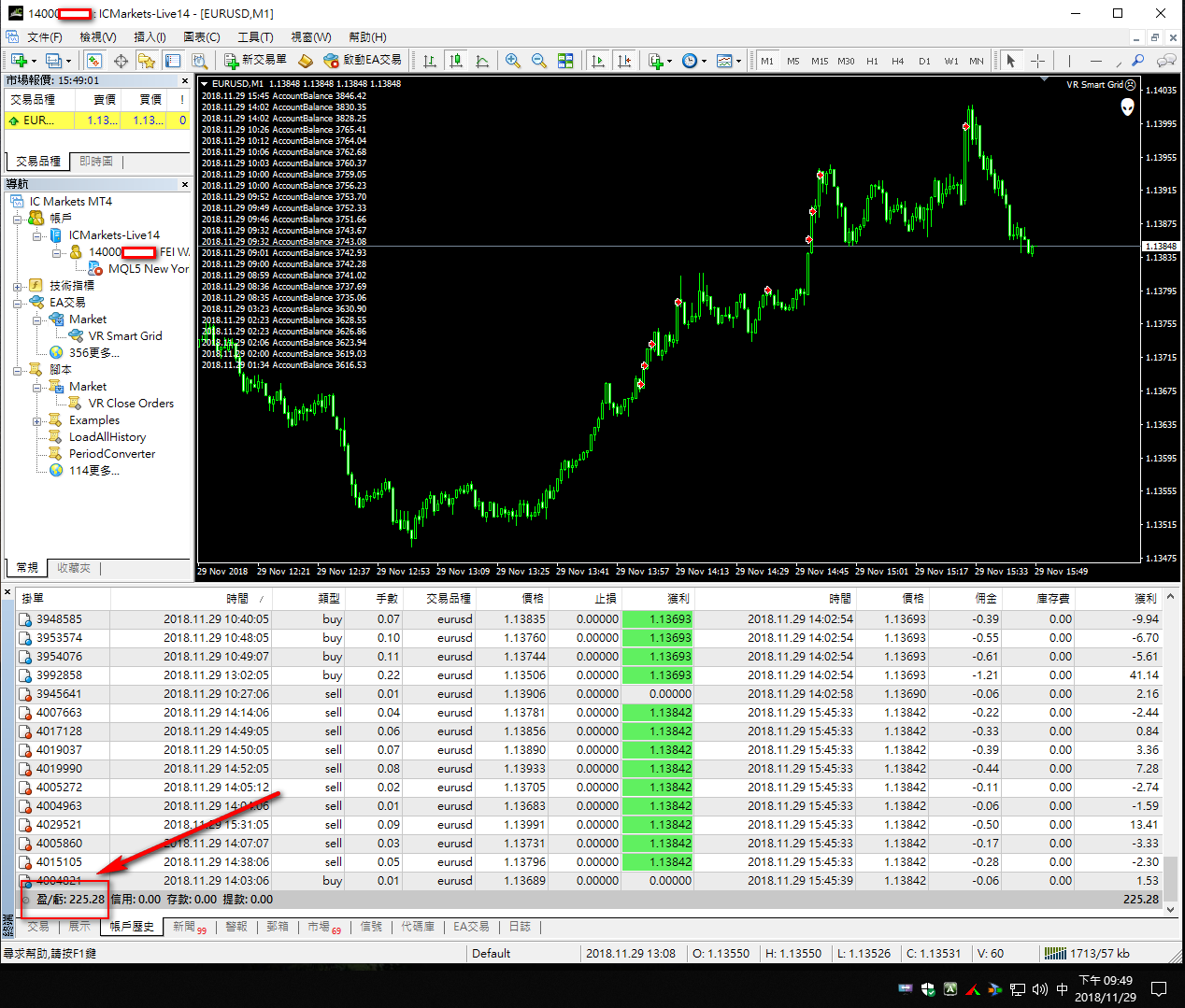Collapse the EA交易 tree node

pos(18,303)
